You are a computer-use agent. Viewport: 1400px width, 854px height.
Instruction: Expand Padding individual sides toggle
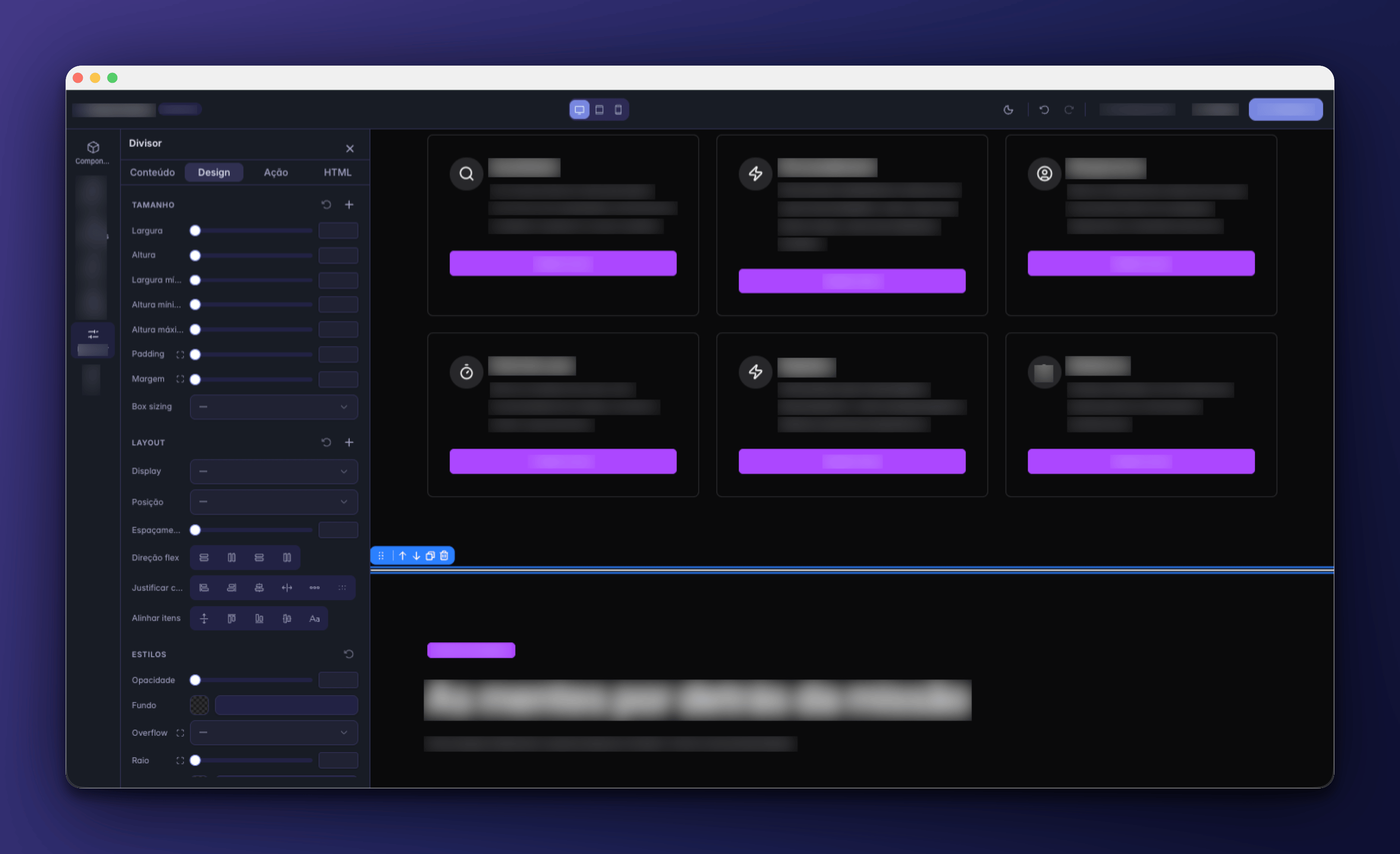coord(180,355)
